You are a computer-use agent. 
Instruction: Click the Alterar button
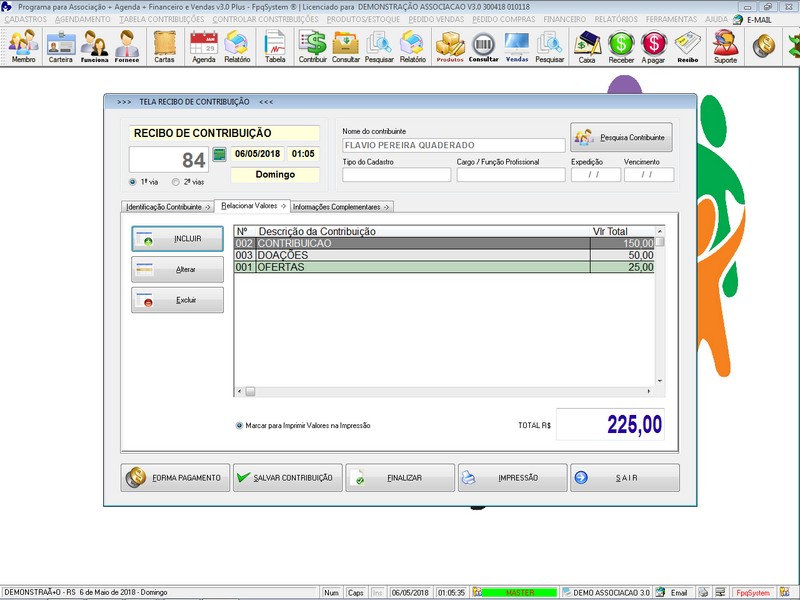pyautogui.click(x=177, y=269)
